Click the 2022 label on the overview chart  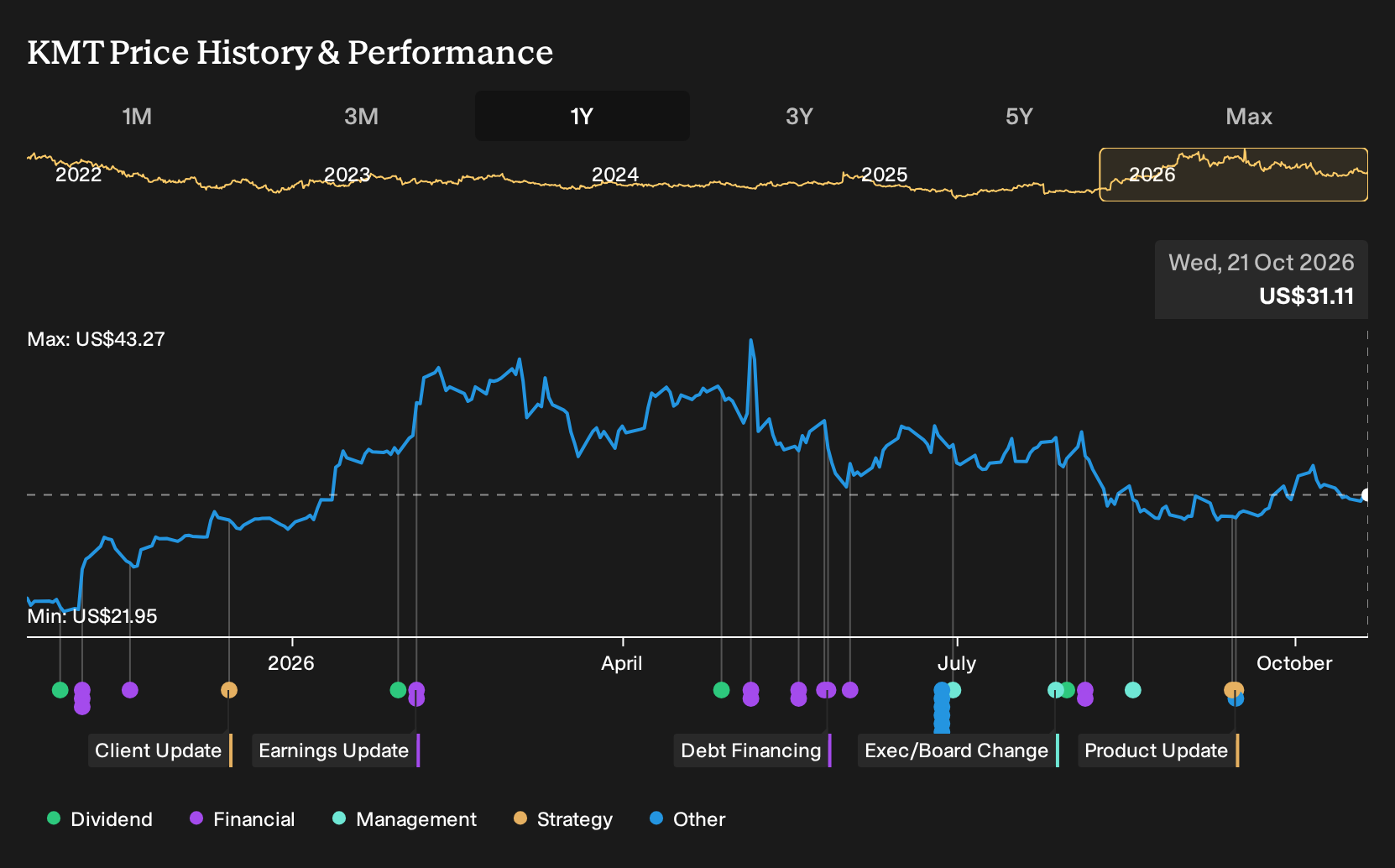pos(79,175)
